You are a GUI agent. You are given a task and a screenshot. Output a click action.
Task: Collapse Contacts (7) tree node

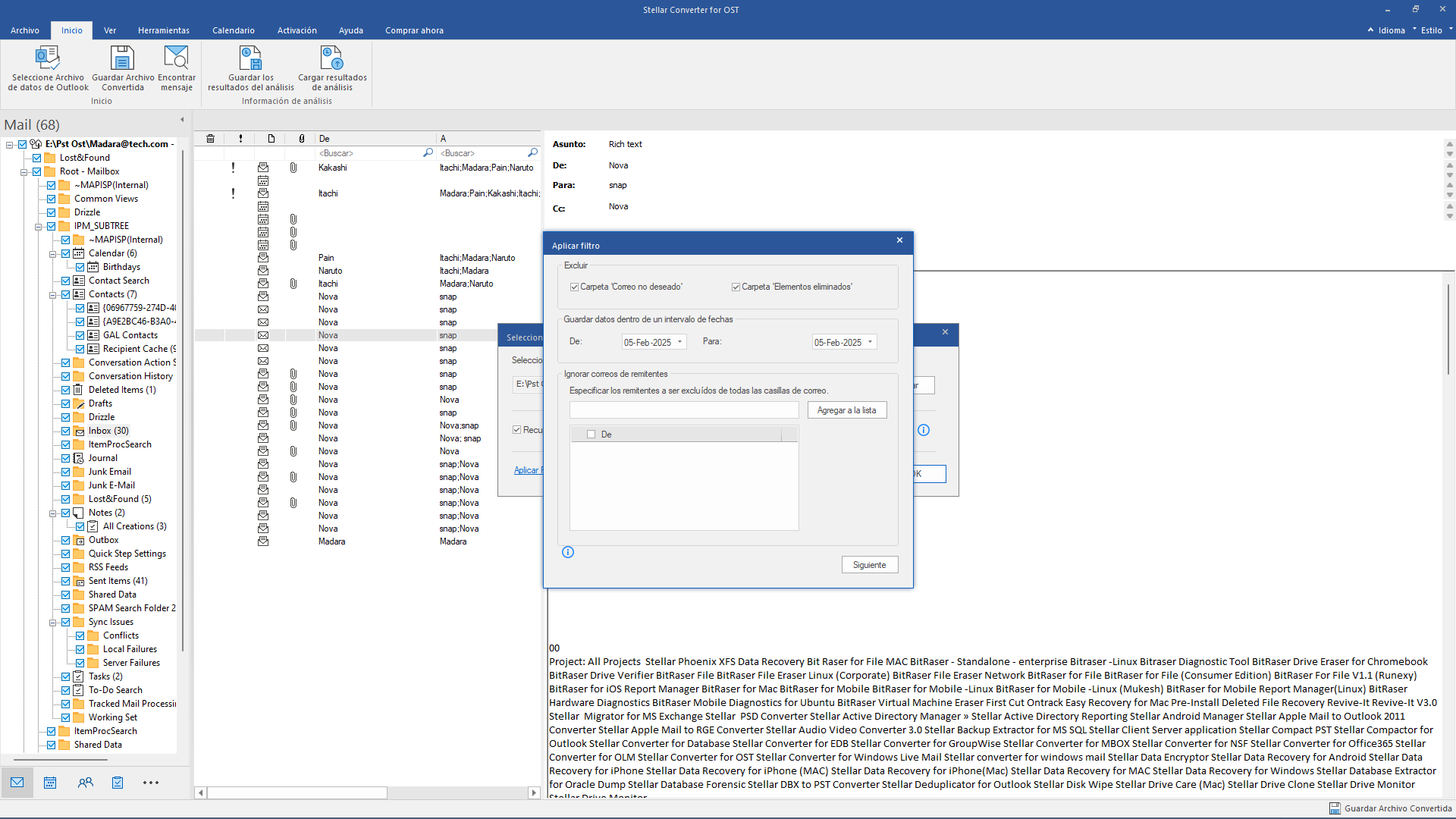(52, 295)
